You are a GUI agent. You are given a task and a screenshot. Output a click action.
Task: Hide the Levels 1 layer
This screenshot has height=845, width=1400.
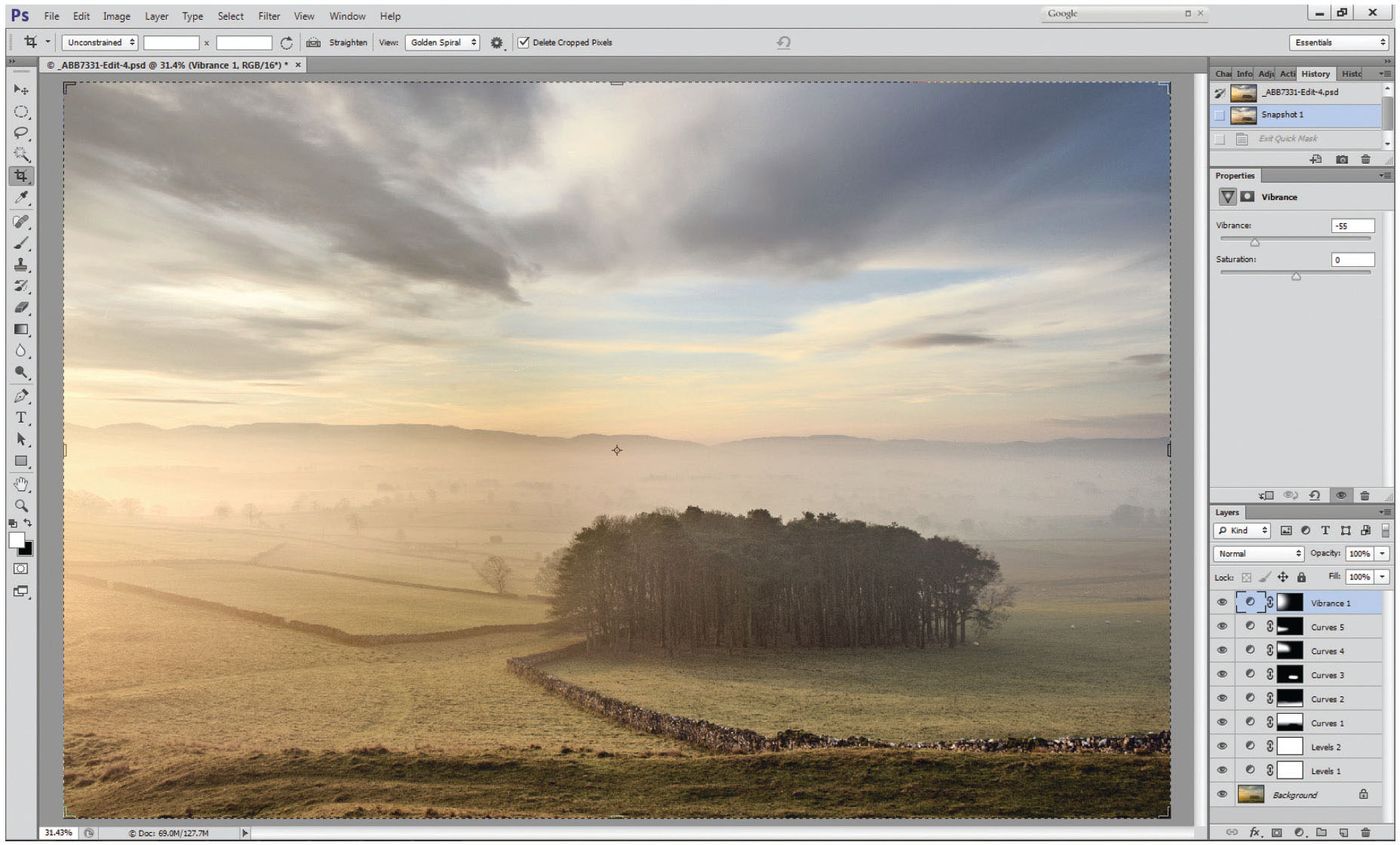1222,770
